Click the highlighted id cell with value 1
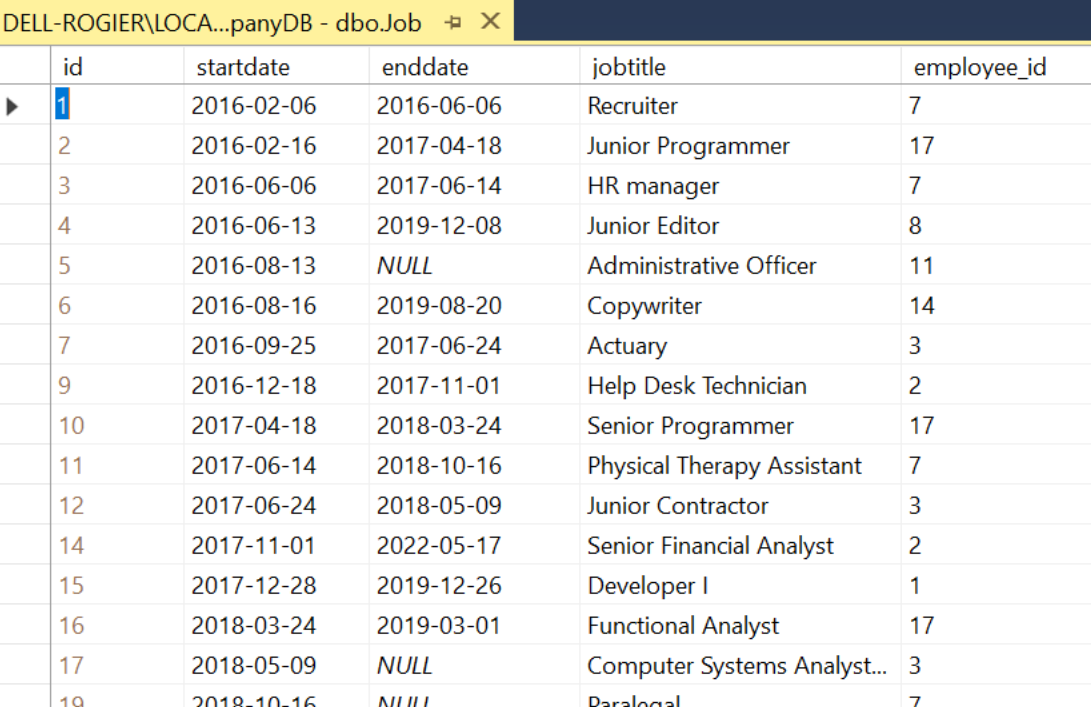Screen dimensions: 1091x707 click(62, 106)
